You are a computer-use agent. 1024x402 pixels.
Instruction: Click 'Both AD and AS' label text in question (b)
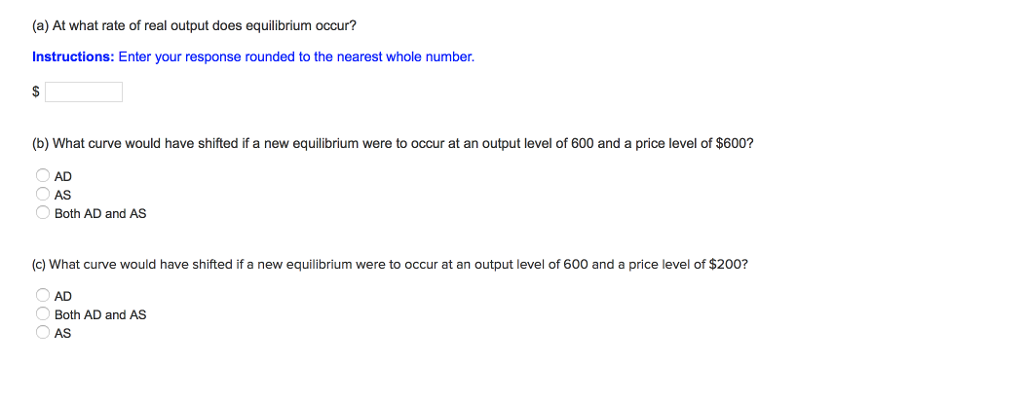coord(100,214)
